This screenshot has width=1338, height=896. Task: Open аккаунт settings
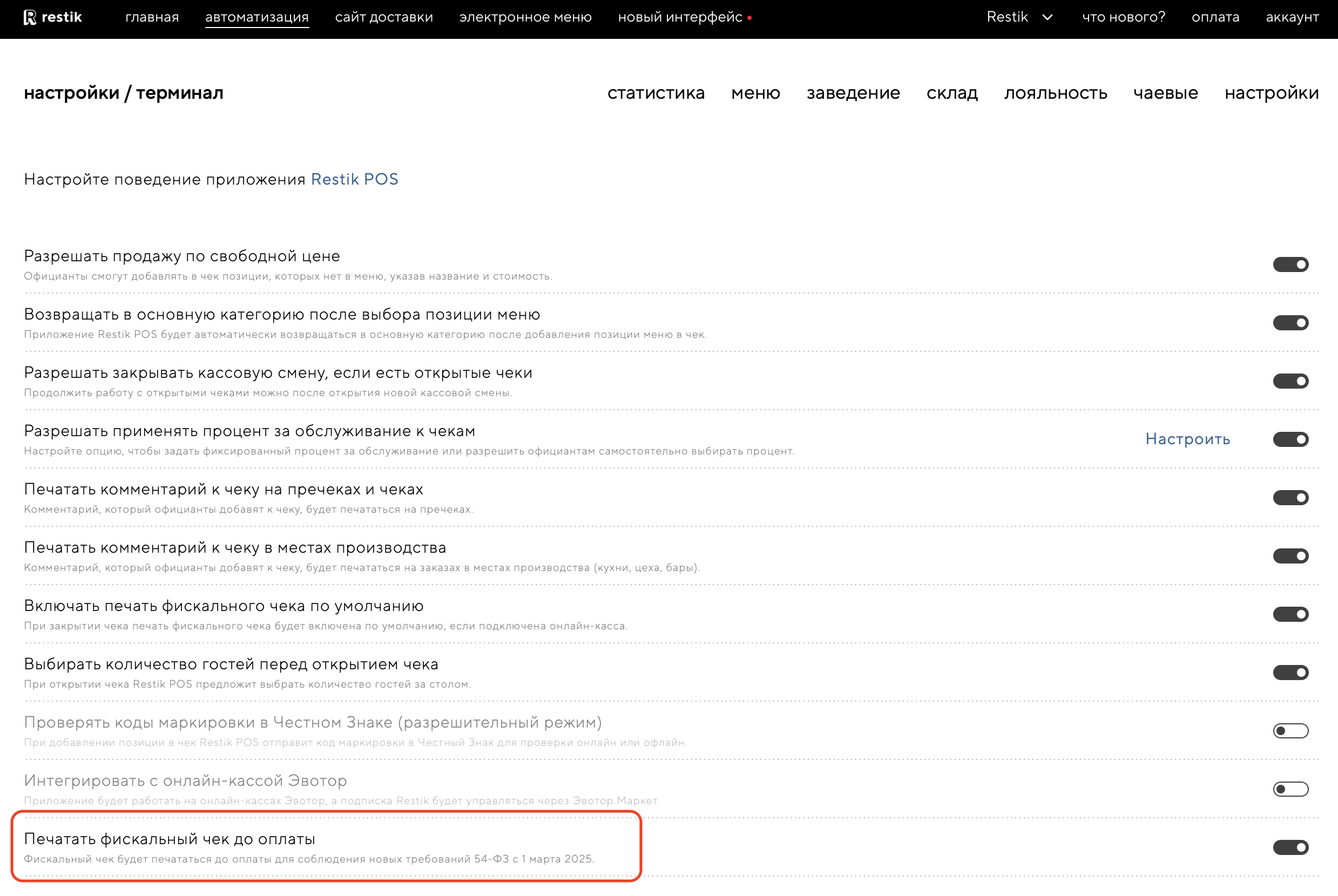1292,18
